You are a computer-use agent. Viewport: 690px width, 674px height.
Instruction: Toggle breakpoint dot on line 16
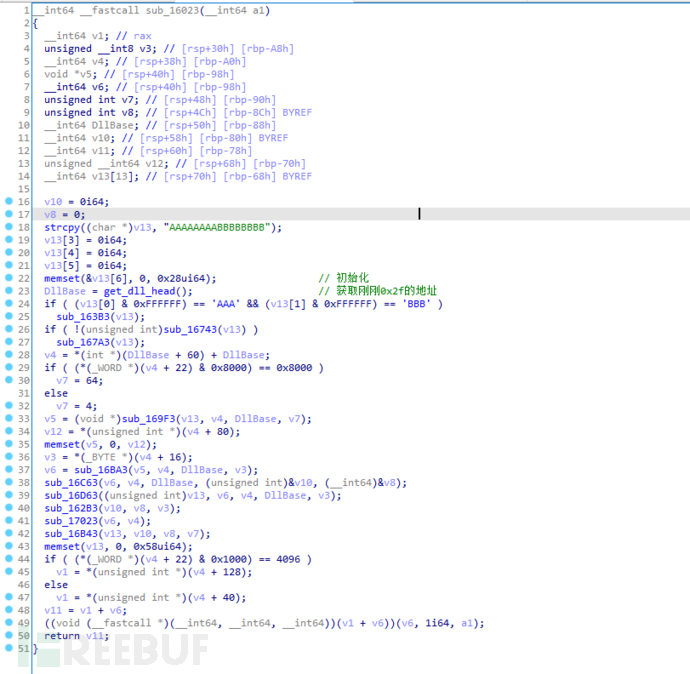coord(9,201)
